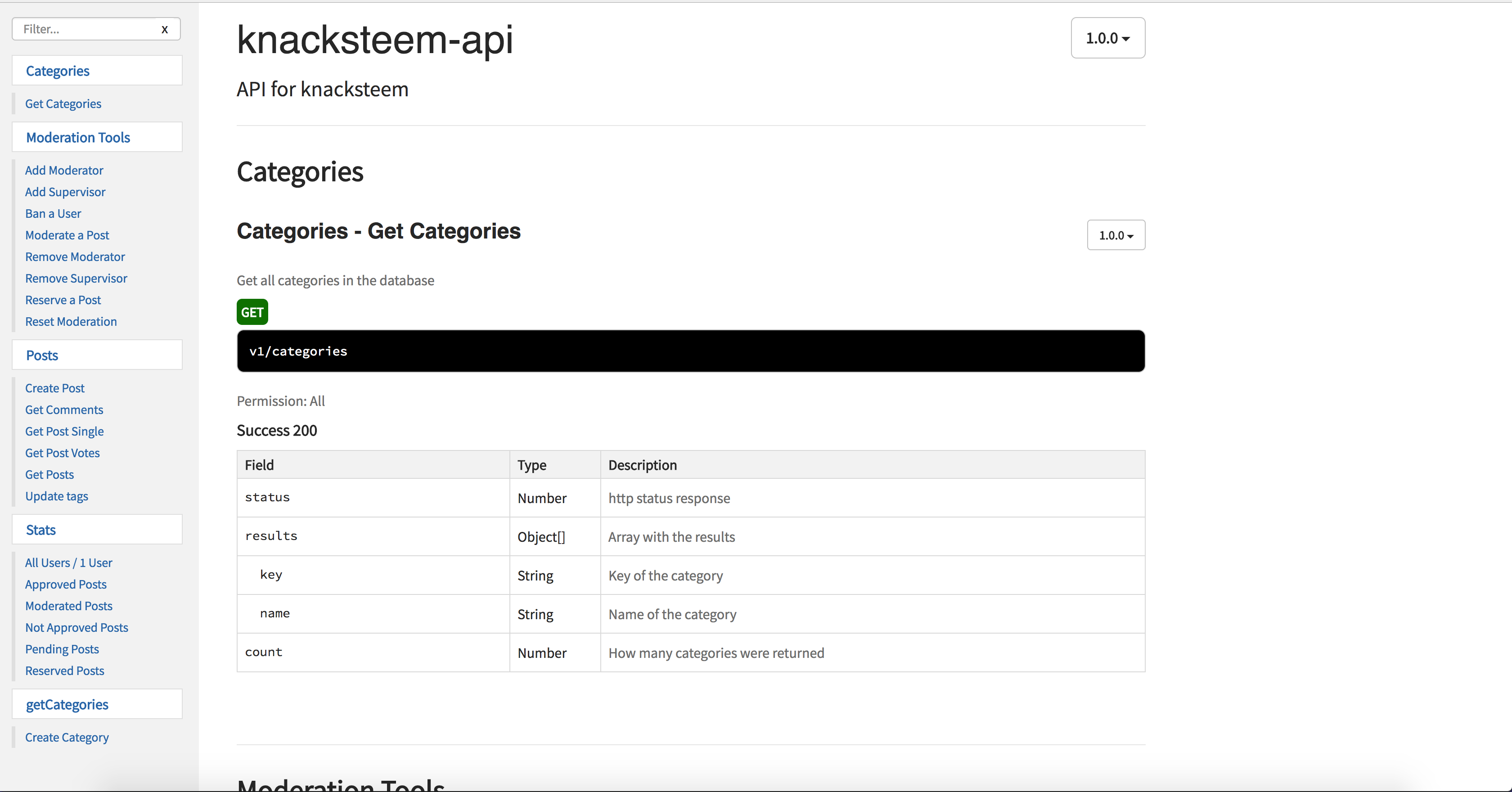
Task: Jump to Reset Moderation endpoint
Action: [71, 322]
